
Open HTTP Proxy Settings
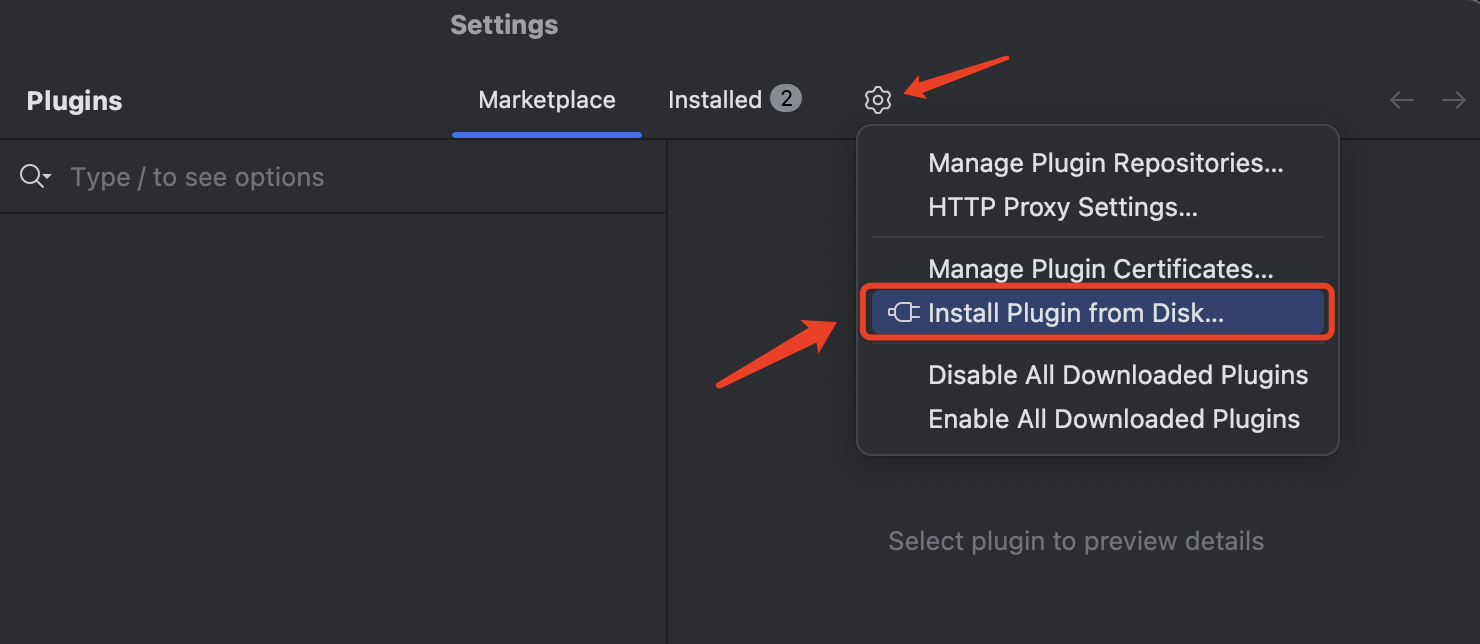coord(1062,207)
